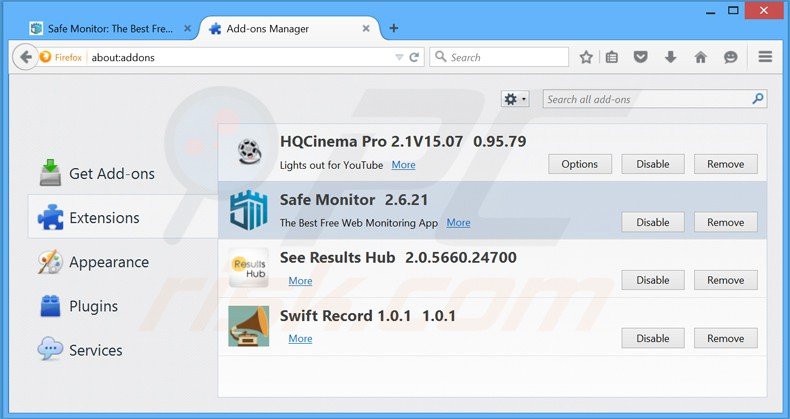Open new tab with plus button

point(394,28)
